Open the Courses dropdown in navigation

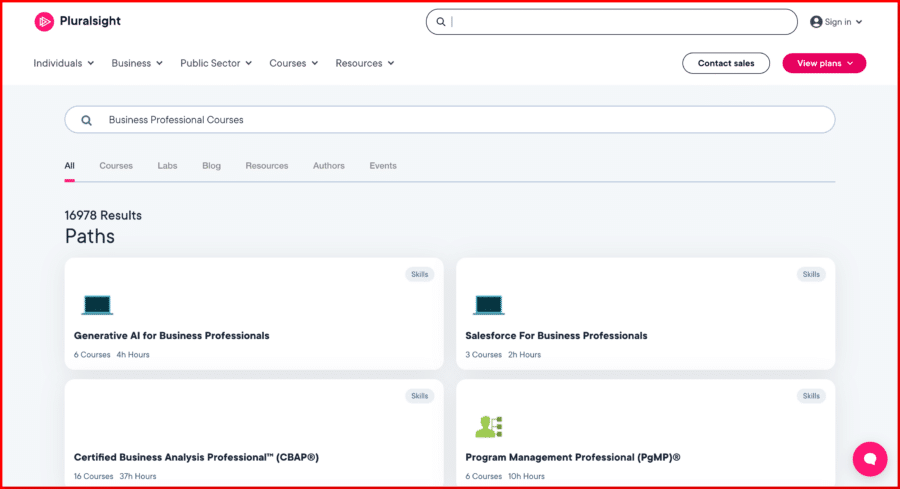pyautogui.click(x=293, y=63)
